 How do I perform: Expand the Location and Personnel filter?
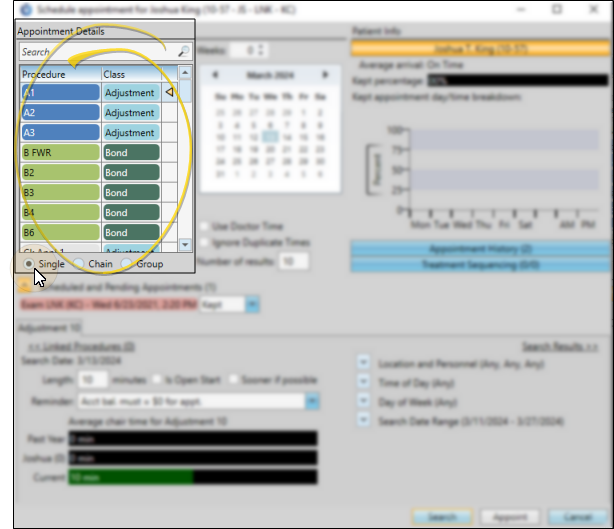click(363, 364)
